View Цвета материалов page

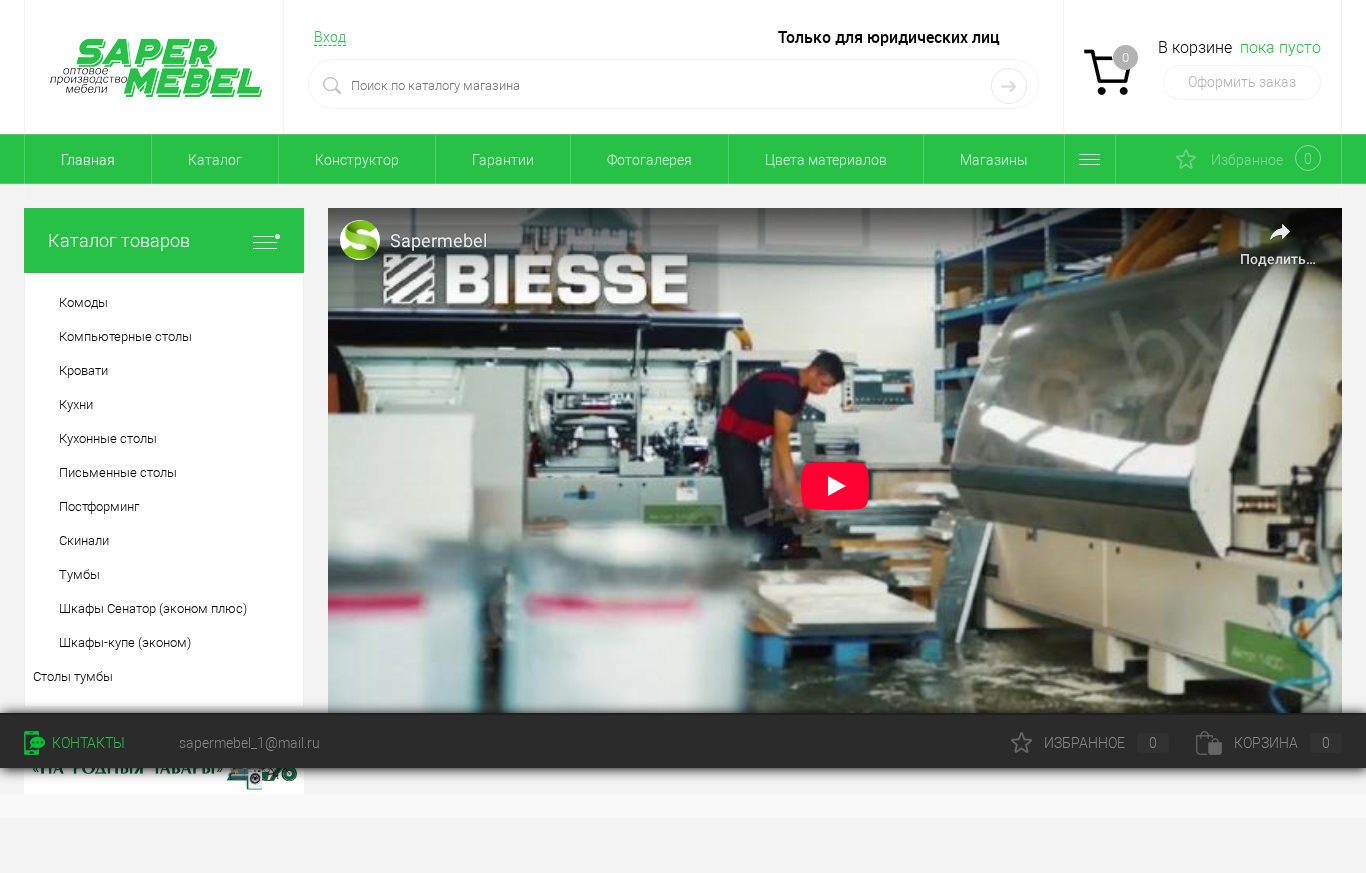(826, 160)
